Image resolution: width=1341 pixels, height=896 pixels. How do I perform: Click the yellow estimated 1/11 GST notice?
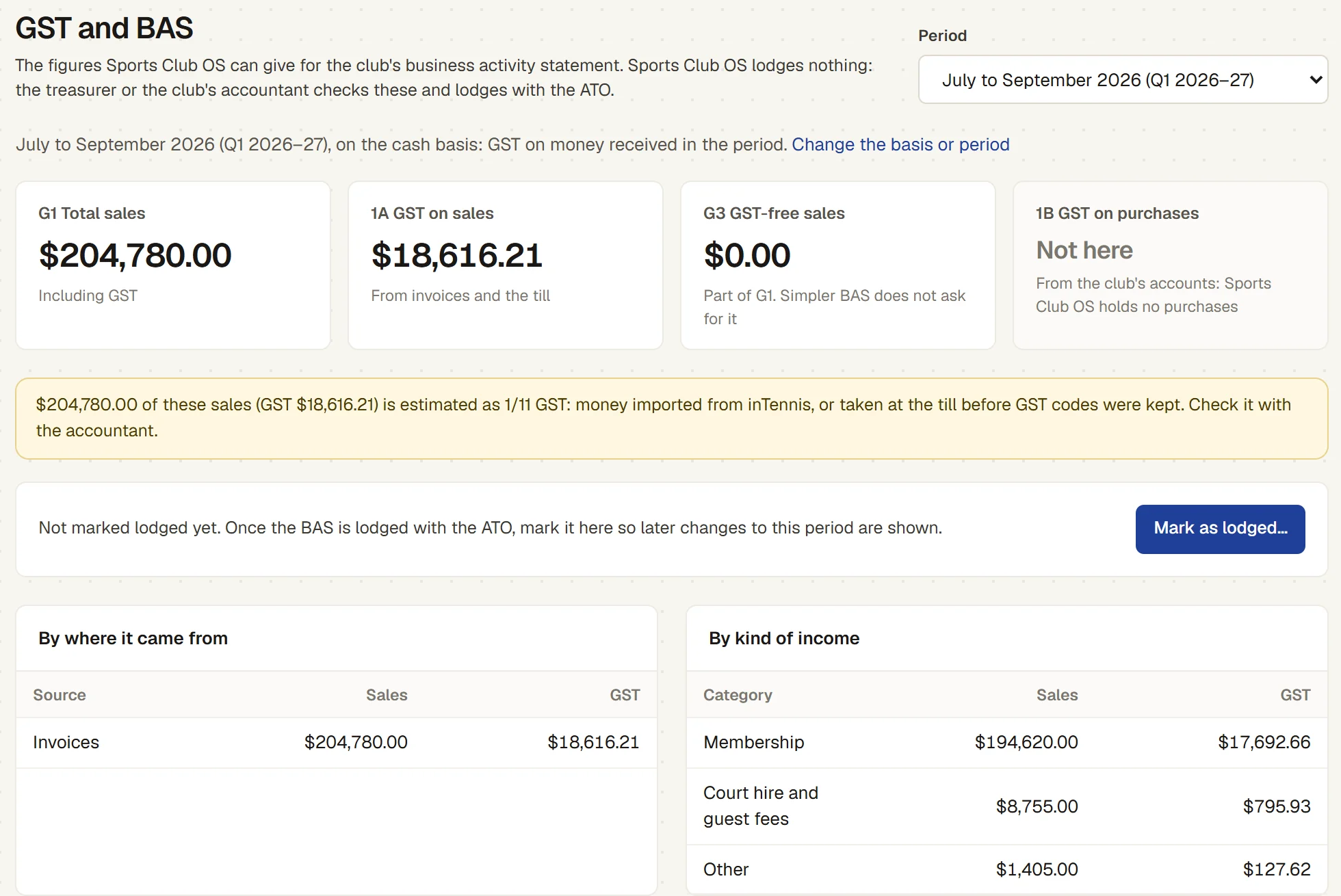pos(671,418)
